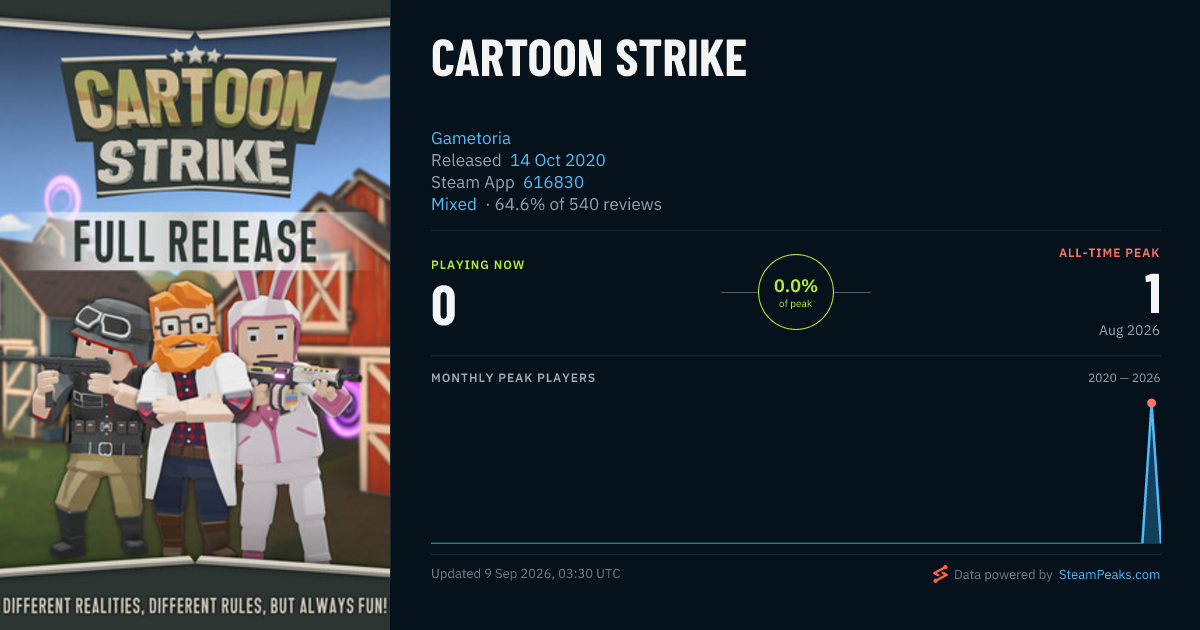This screenshot has height=630, width=1200.
Task: Open the Gametoria developer link
Action: (x=471, y=138)
